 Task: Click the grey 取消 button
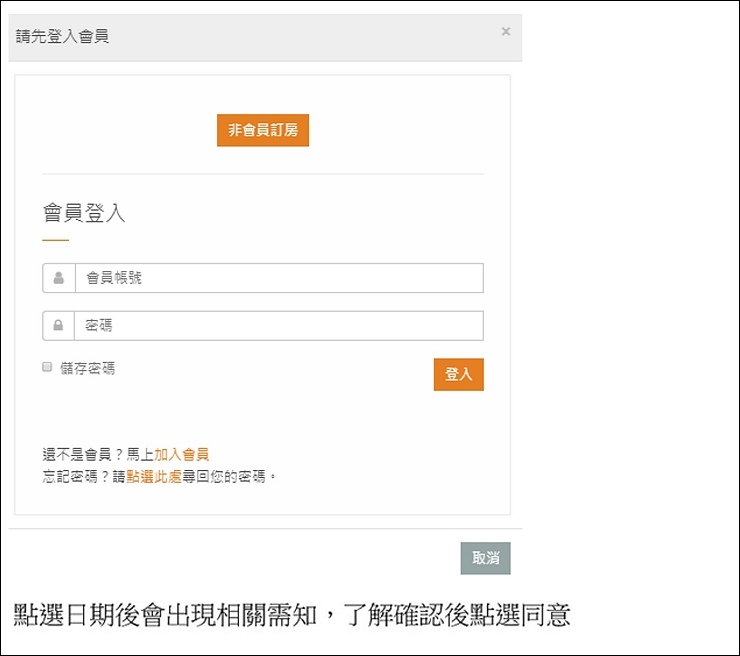click(486, 558)
